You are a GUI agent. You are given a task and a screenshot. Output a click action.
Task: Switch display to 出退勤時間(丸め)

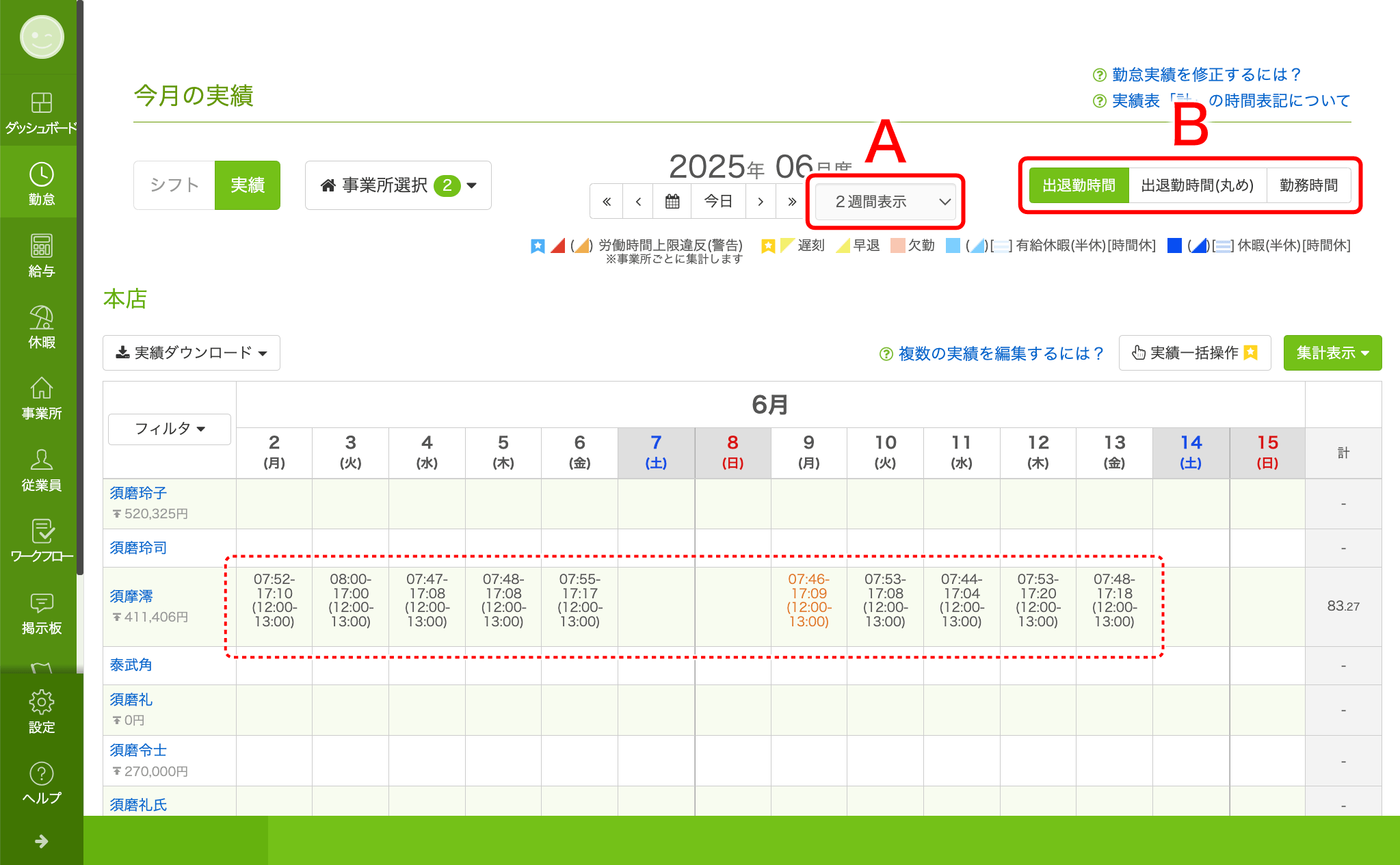[1198, 185]
